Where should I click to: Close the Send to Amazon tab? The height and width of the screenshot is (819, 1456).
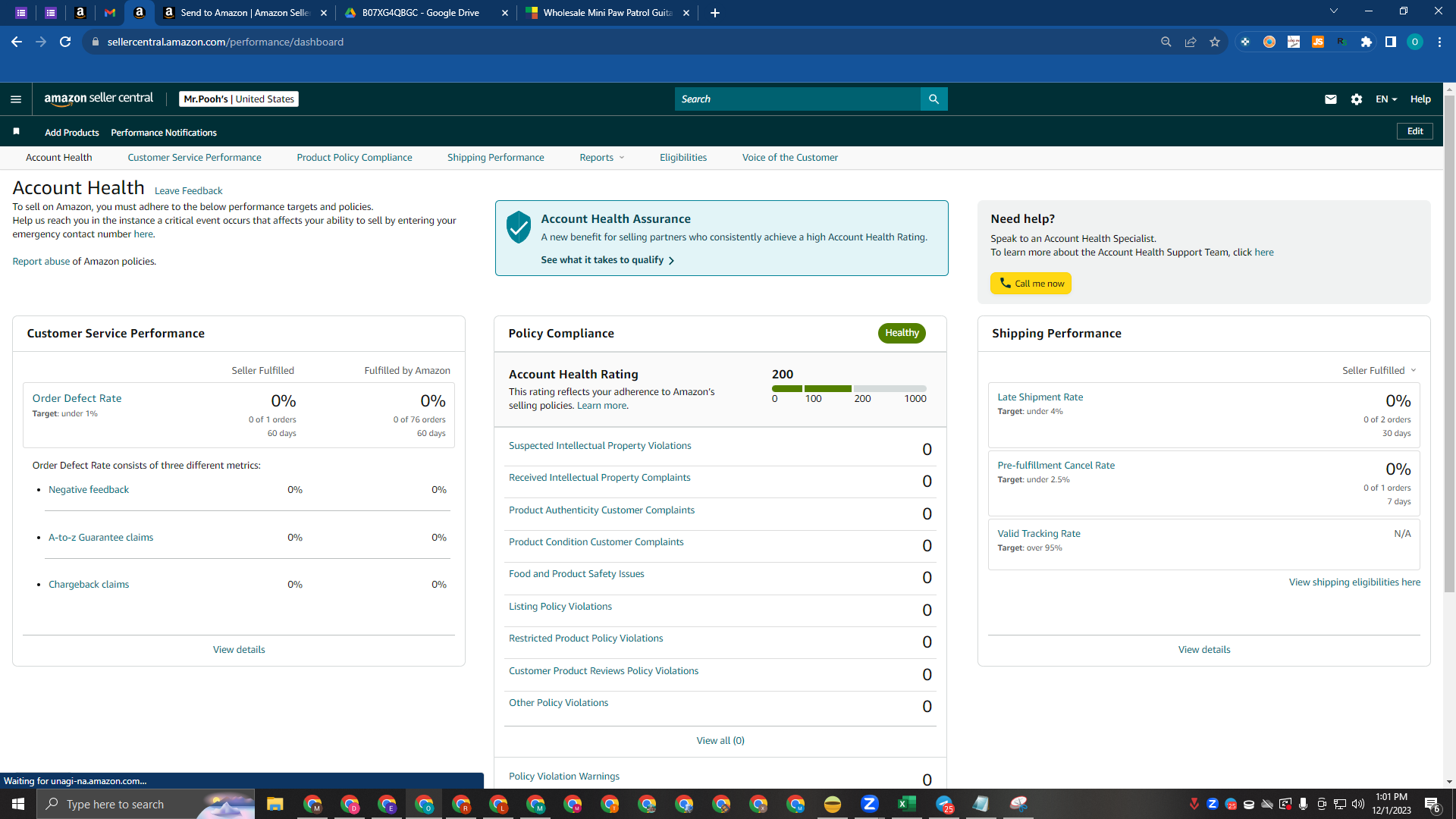tap(324, 13)
